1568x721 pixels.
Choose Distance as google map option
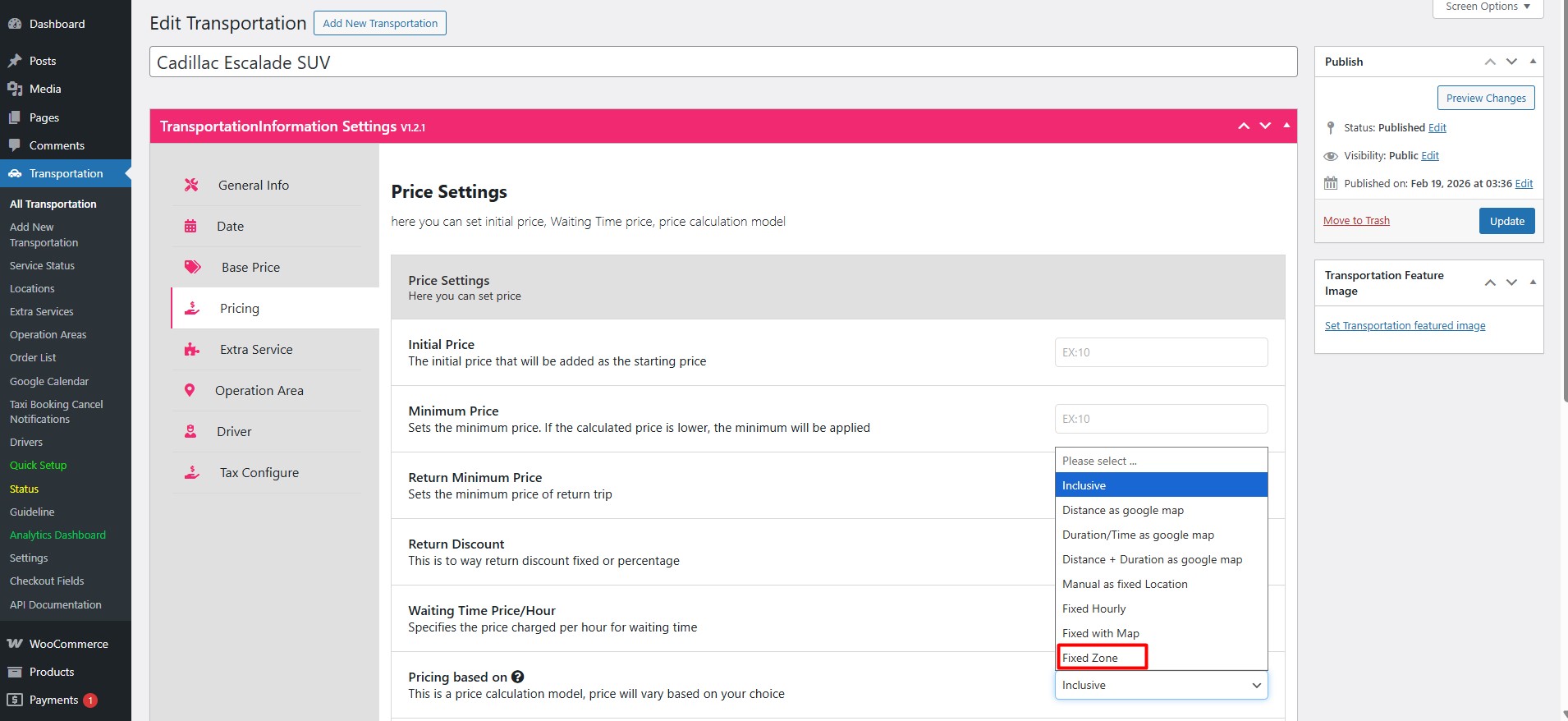tap(1122, 510)
